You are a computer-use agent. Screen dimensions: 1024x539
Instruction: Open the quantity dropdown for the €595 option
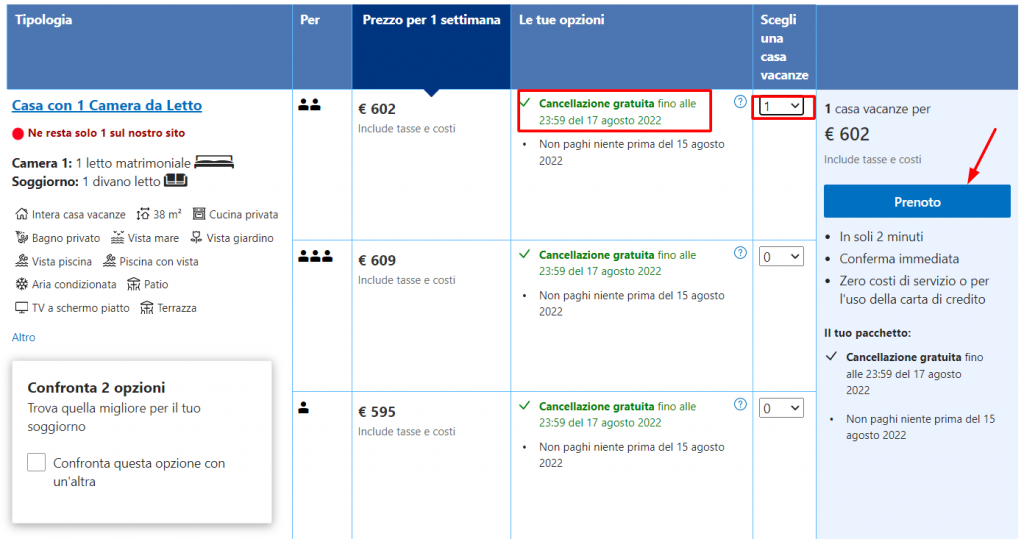point(781,409)
